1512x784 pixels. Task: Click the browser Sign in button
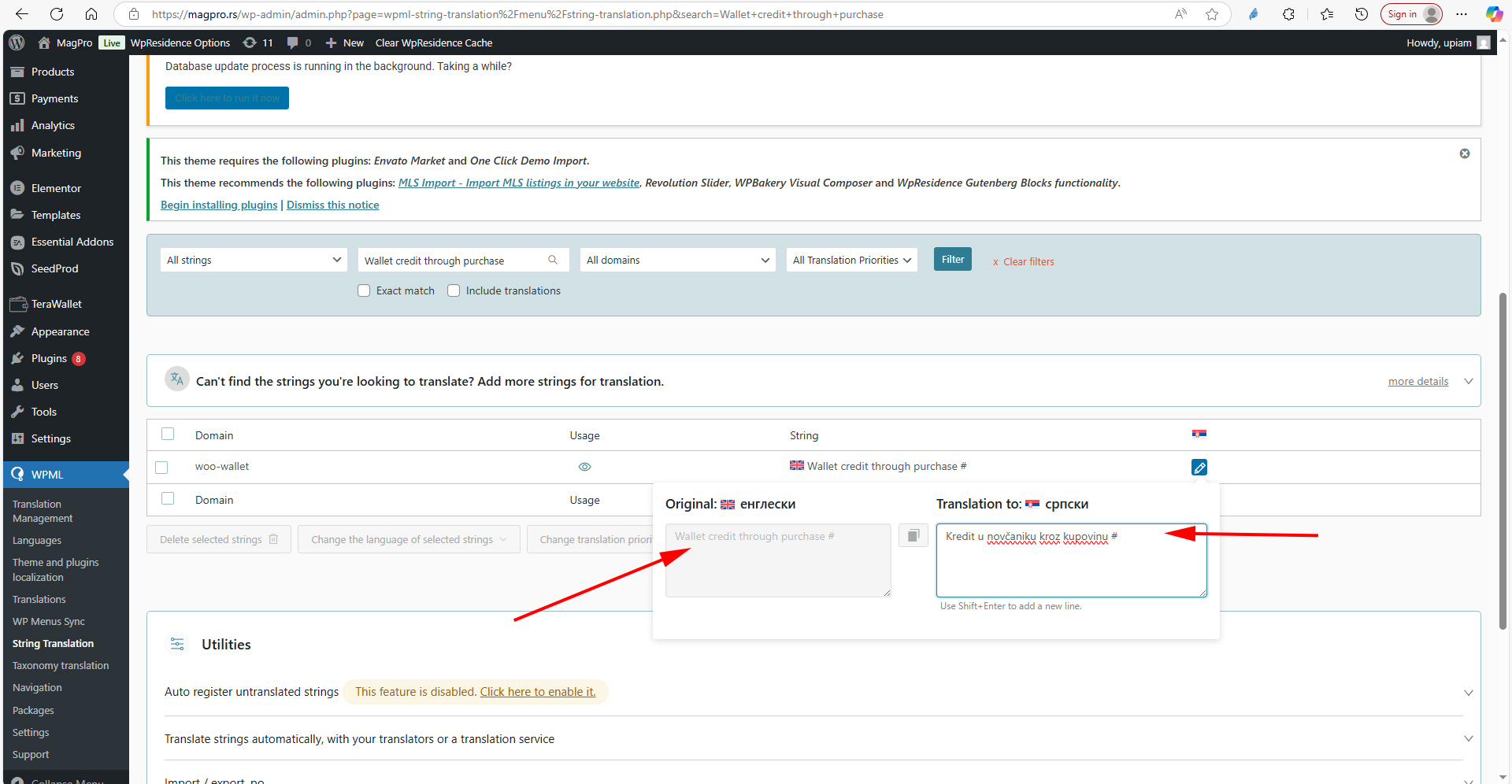pos(1412,14)
